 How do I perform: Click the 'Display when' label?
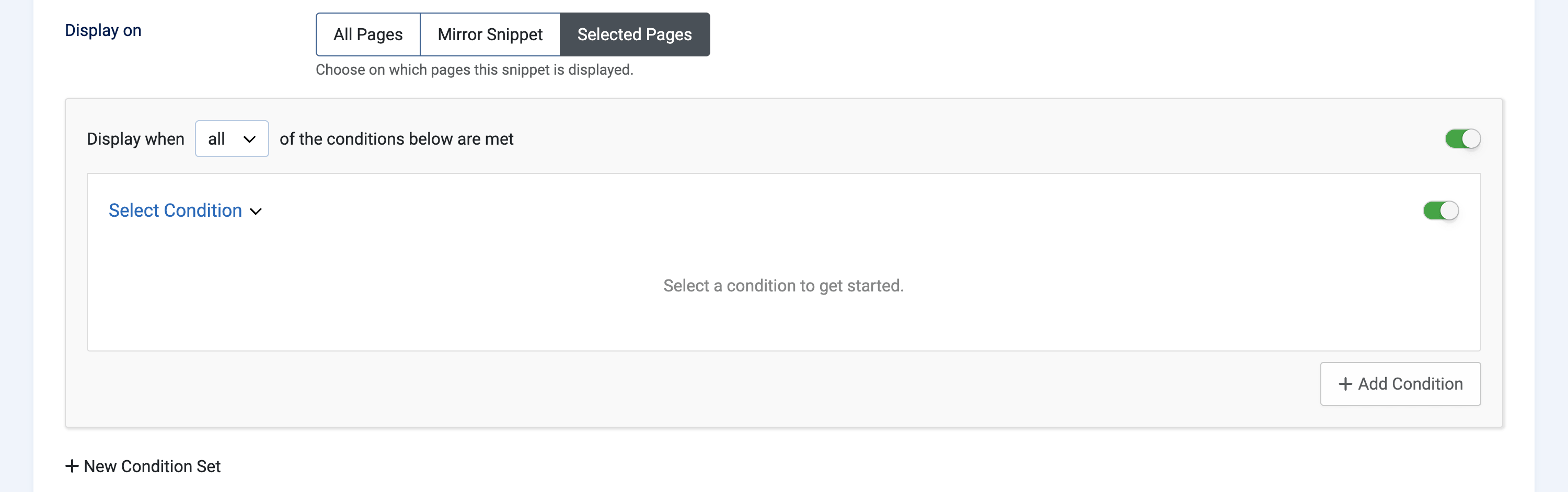[x=135, y=138]
